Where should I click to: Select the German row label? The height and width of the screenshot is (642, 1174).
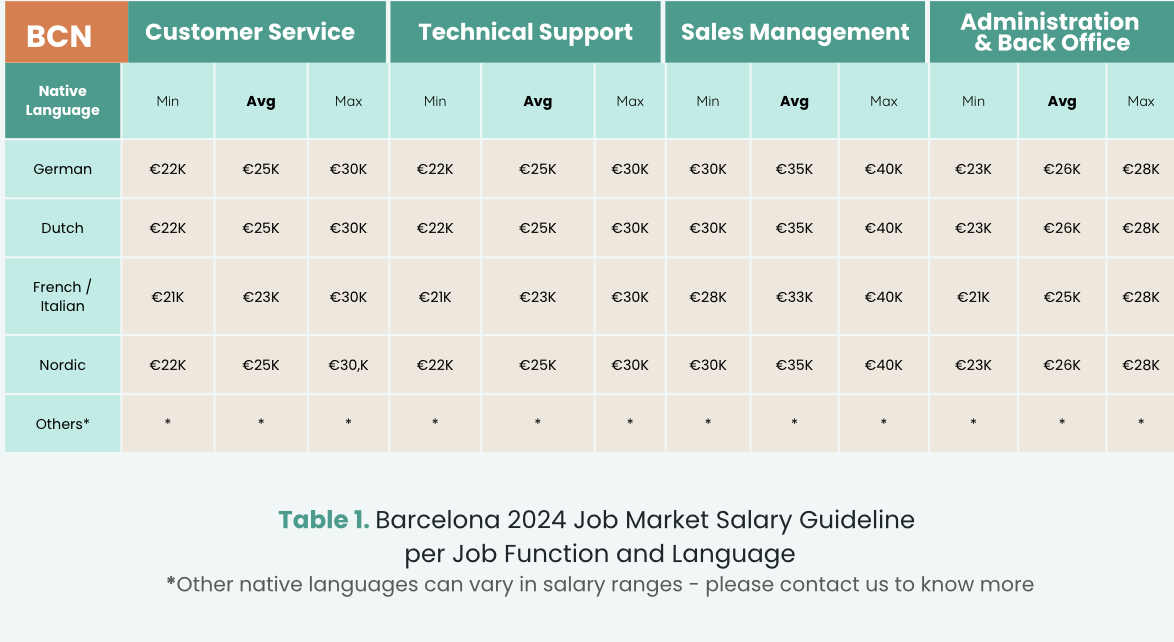point(63,169)
